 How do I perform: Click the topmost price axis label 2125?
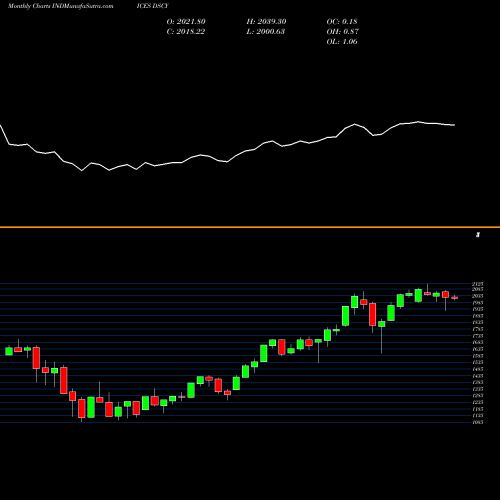click(x=478, y=284)
